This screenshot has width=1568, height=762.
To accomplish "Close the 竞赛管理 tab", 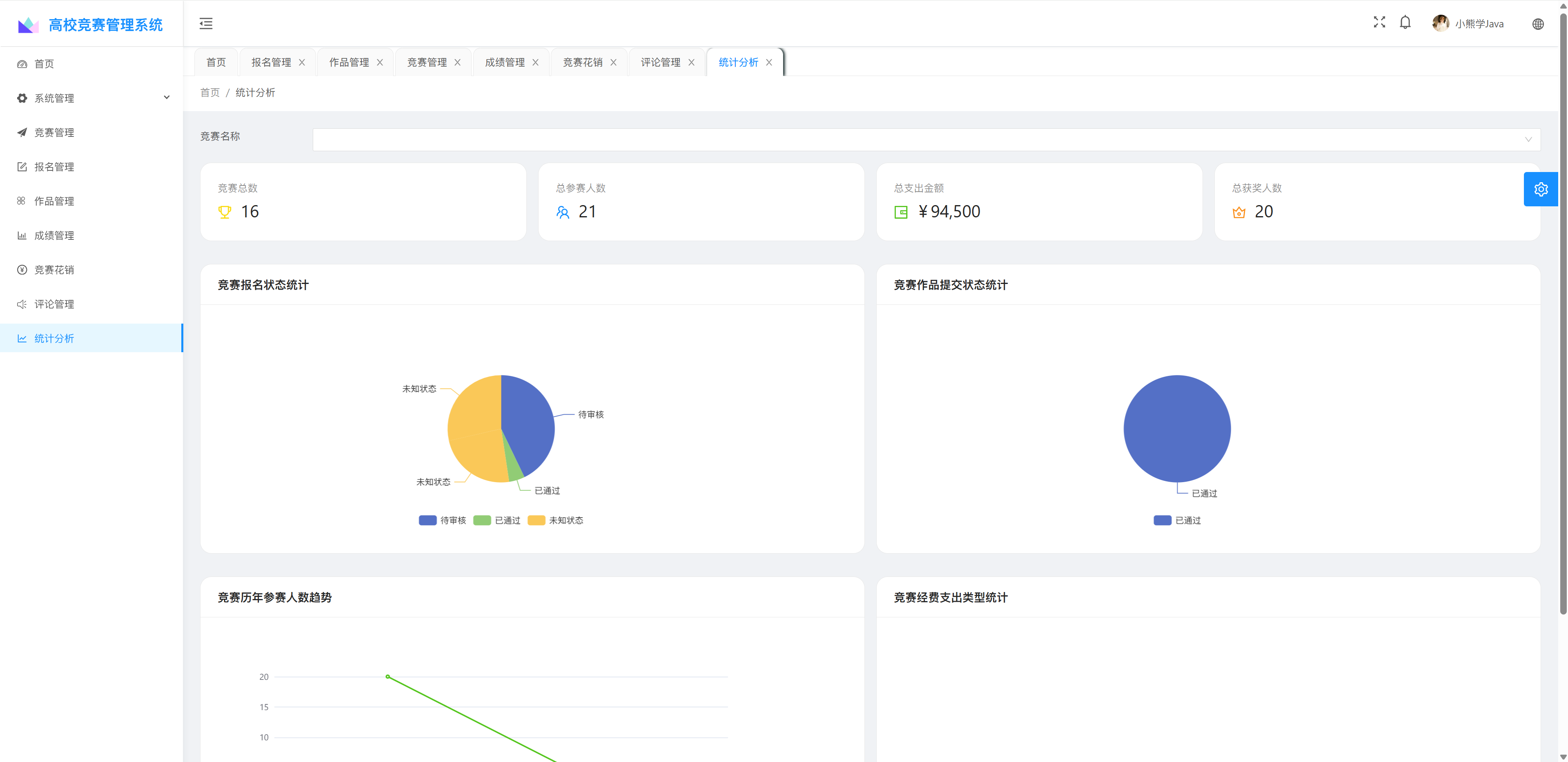I will coord(458,62).
